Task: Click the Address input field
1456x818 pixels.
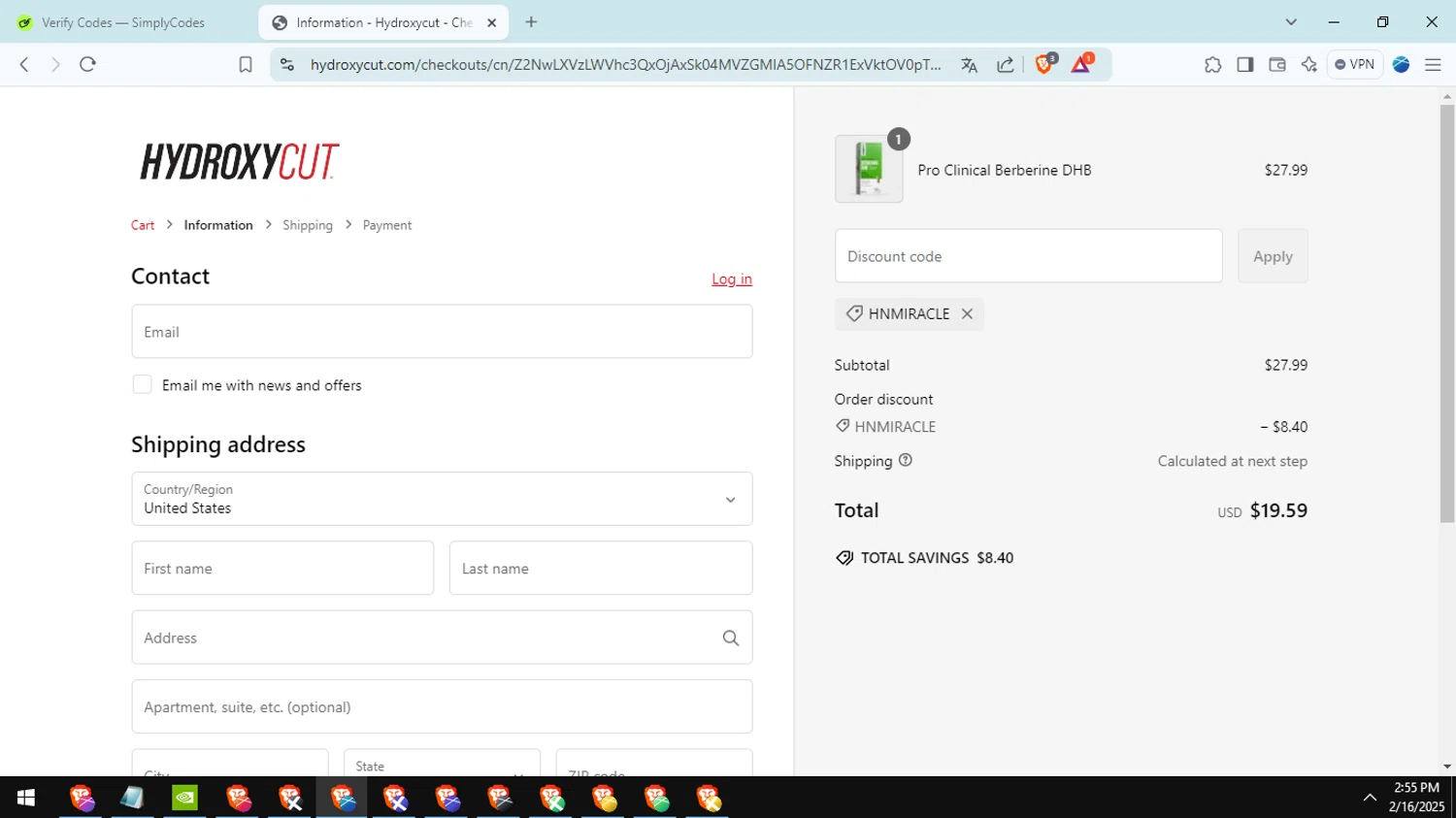Action: [x=442, y=638]
